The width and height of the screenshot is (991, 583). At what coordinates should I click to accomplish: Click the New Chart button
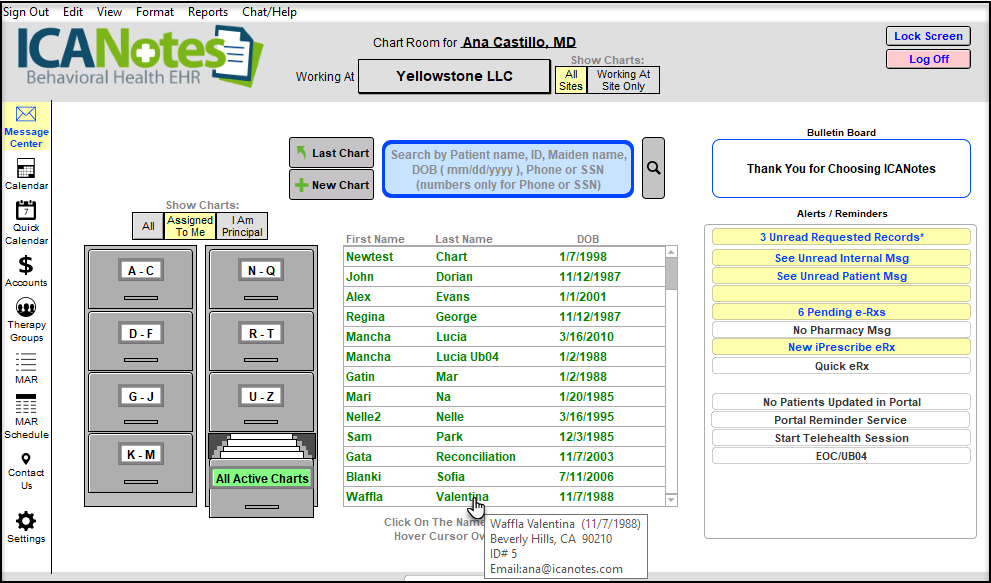click(331, 185)
